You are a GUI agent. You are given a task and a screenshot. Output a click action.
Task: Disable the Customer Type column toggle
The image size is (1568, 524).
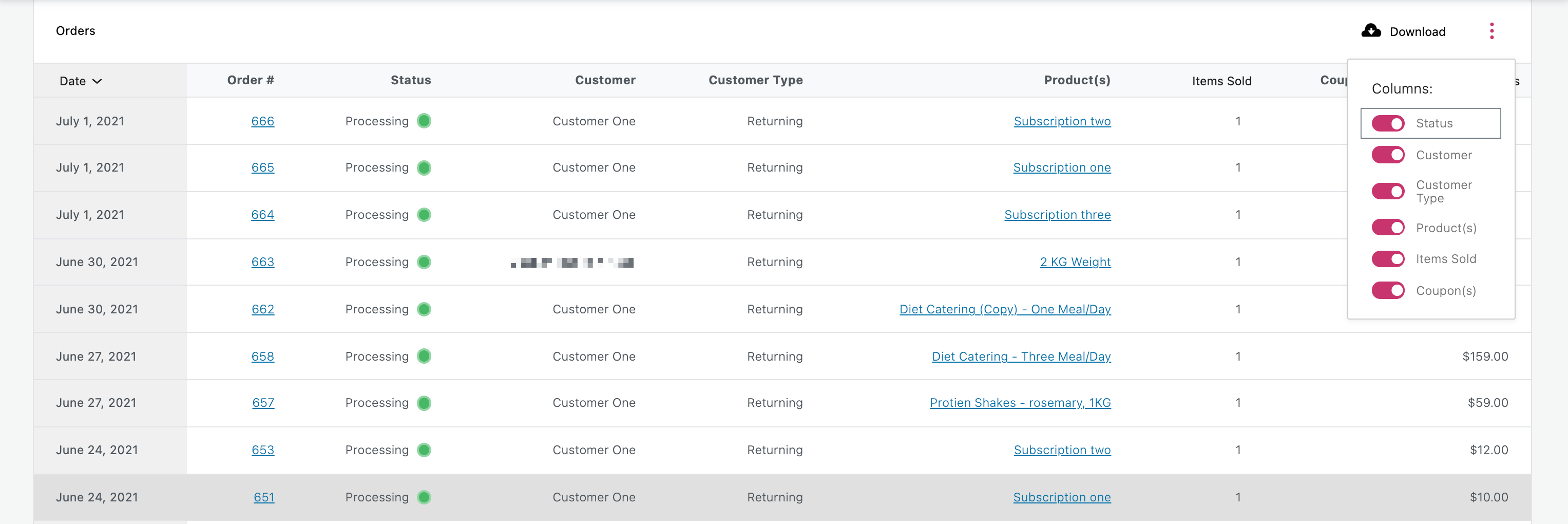(x=1388, y=191)
